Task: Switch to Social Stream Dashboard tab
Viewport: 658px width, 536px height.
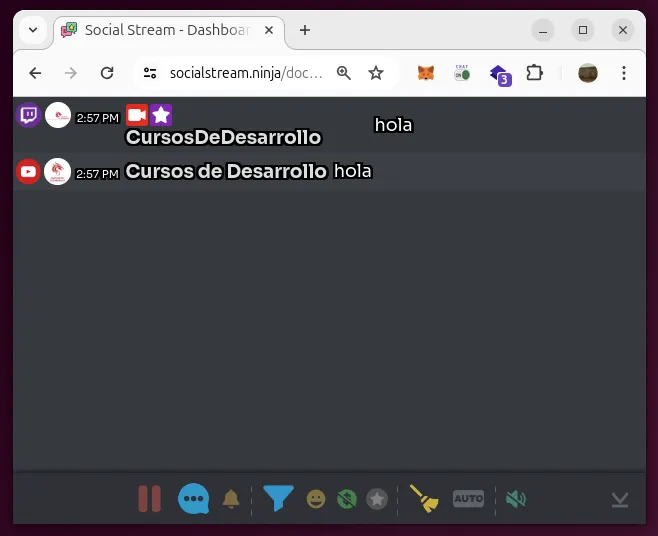Action: [x=165, y=30]
